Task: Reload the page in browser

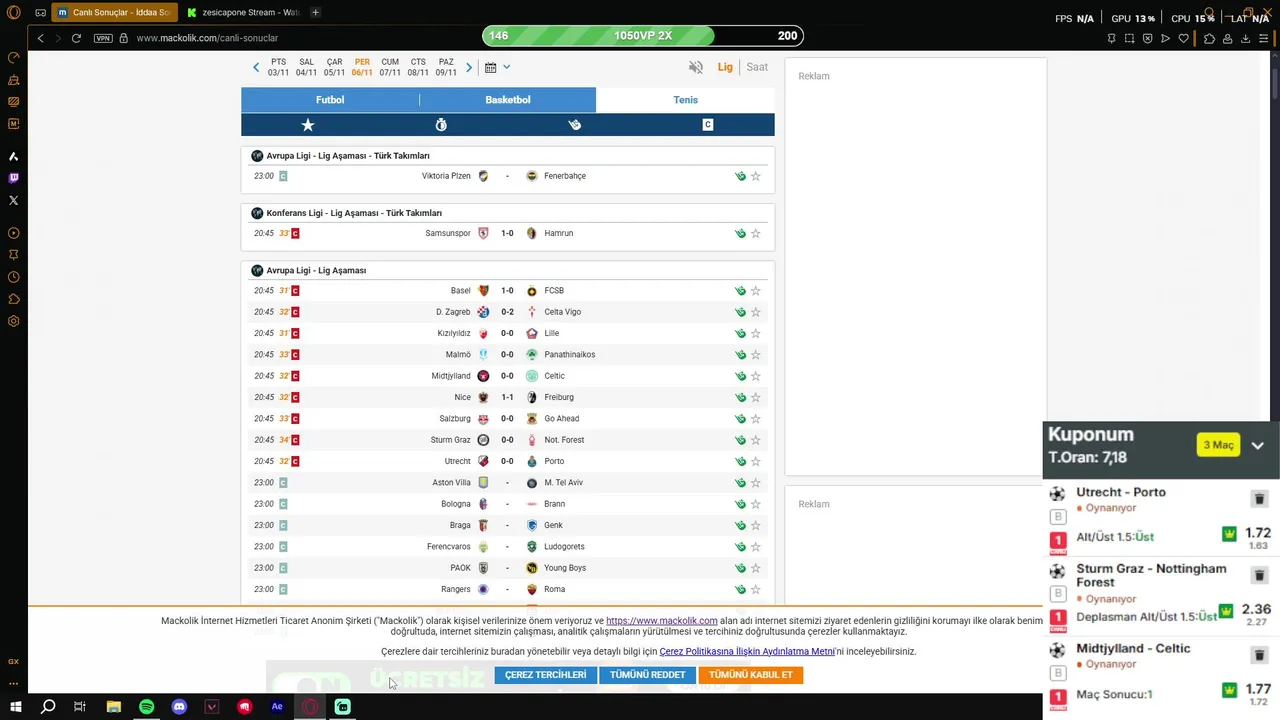Action: (x=76, y=38)
